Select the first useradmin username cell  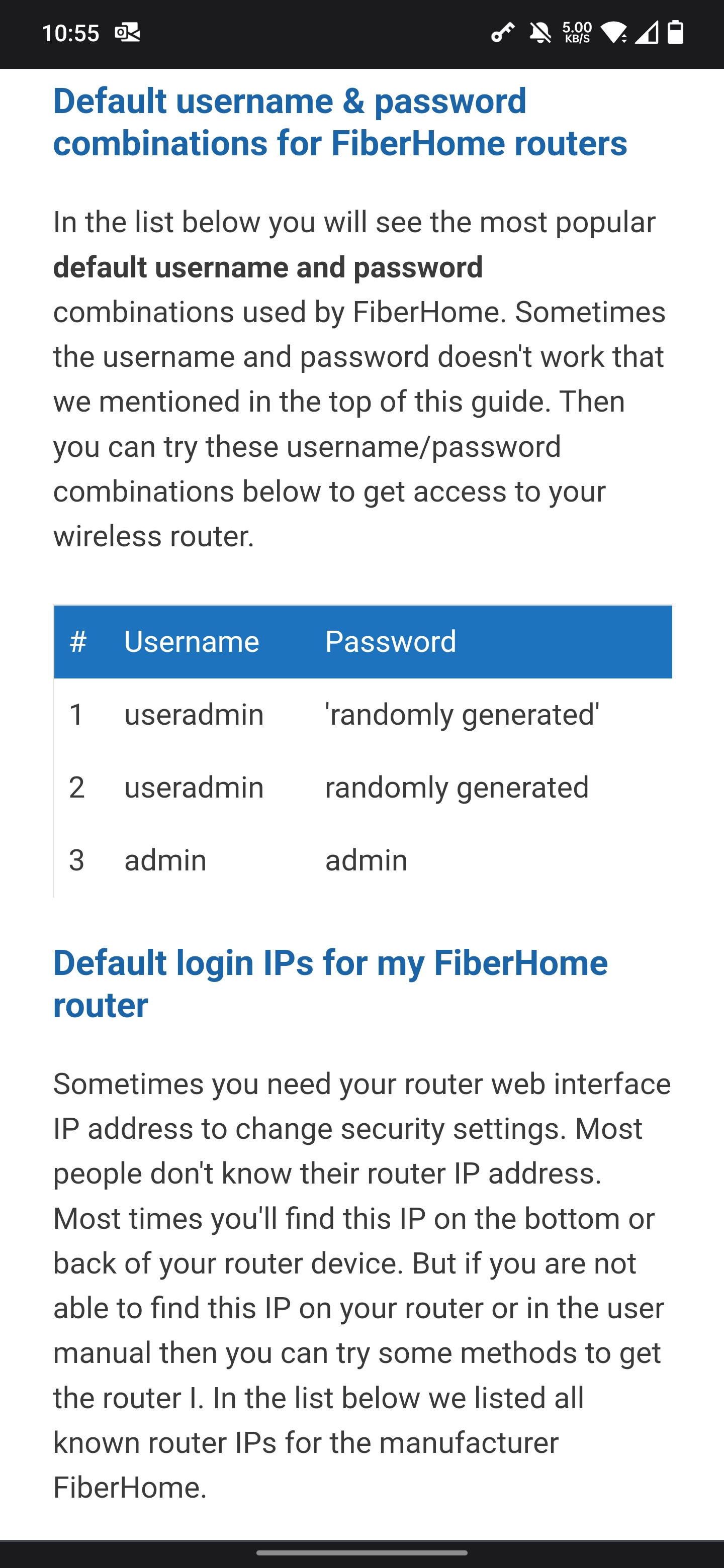(x=194, y=715)
